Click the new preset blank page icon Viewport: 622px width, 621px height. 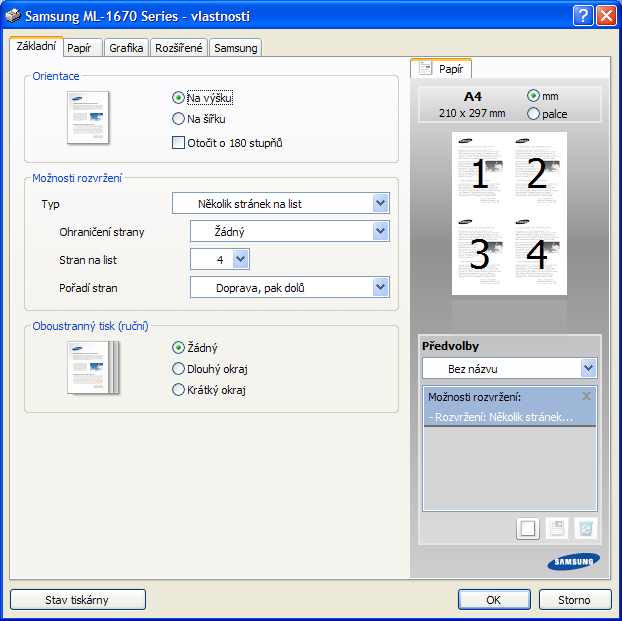[x=528, y=528]
